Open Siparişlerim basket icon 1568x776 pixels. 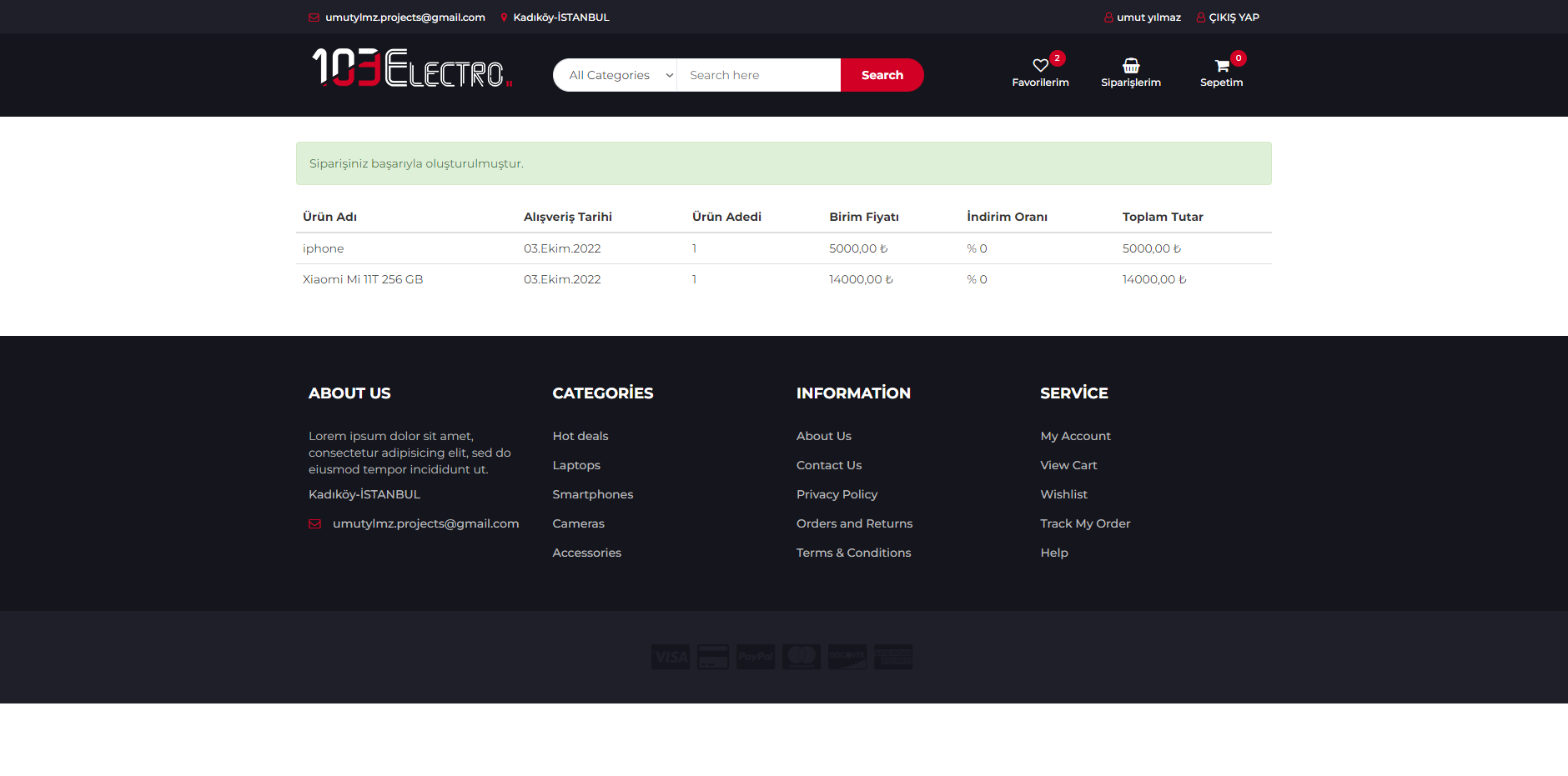click(x=1130, y=66)
